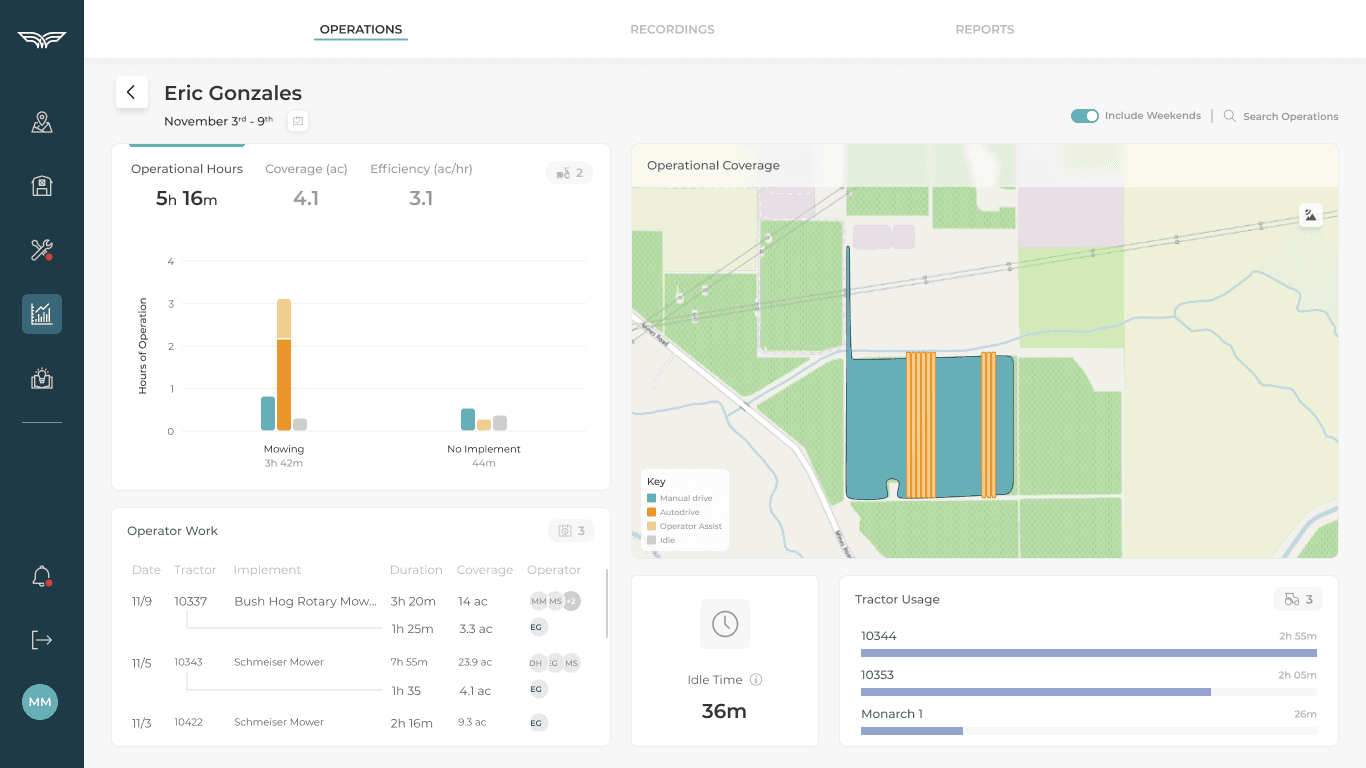Click the Idle Time info icon
The height and width of the screenshot is (768, 1366).
(x=756, y=680)
